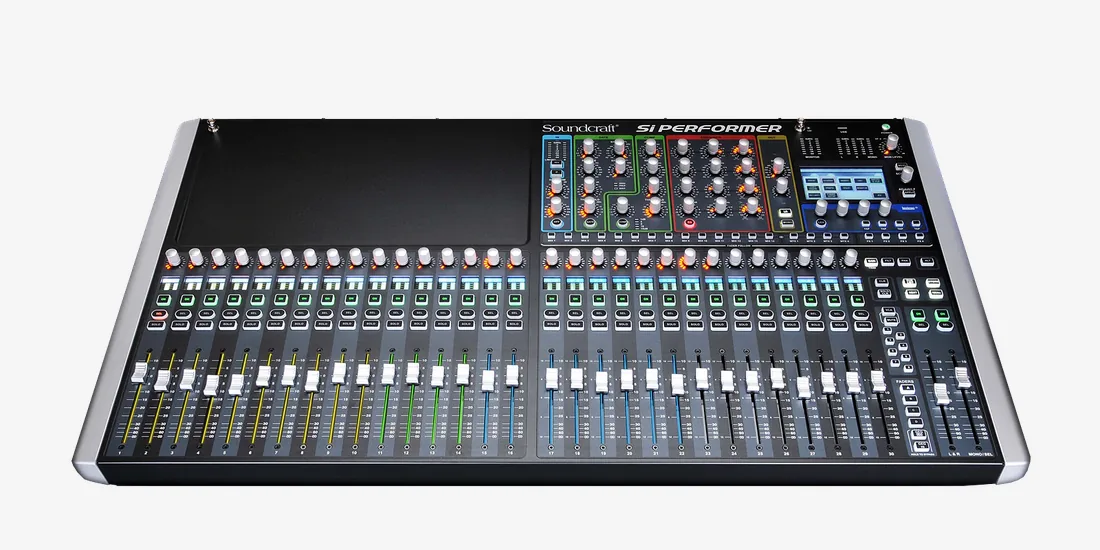Mute channel 9 via its ON button
The height and width of the screenshot is (550, 1100).
(x=351, y=300)
